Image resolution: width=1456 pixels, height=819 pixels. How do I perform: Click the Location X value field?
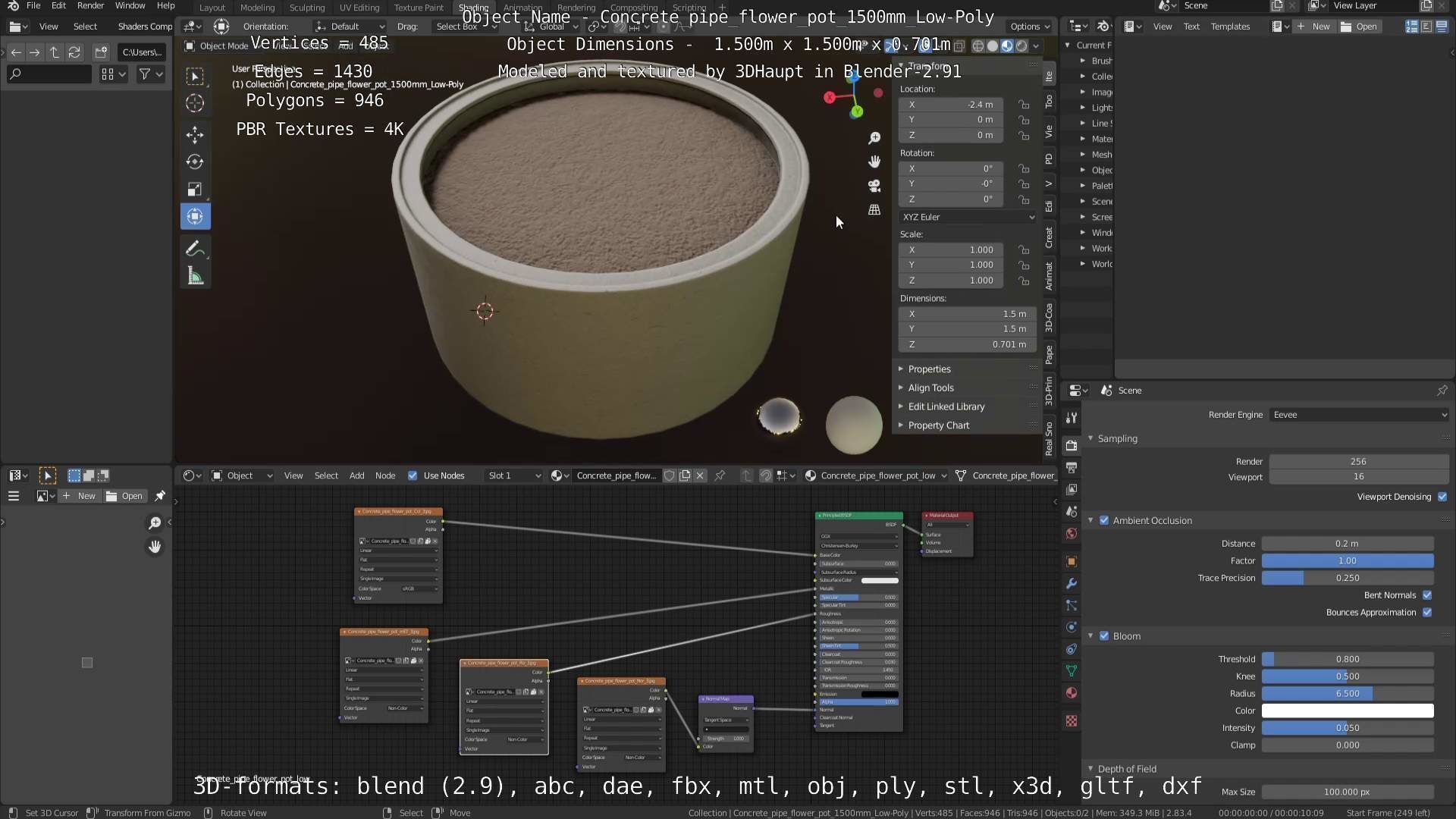click(951, 105)
